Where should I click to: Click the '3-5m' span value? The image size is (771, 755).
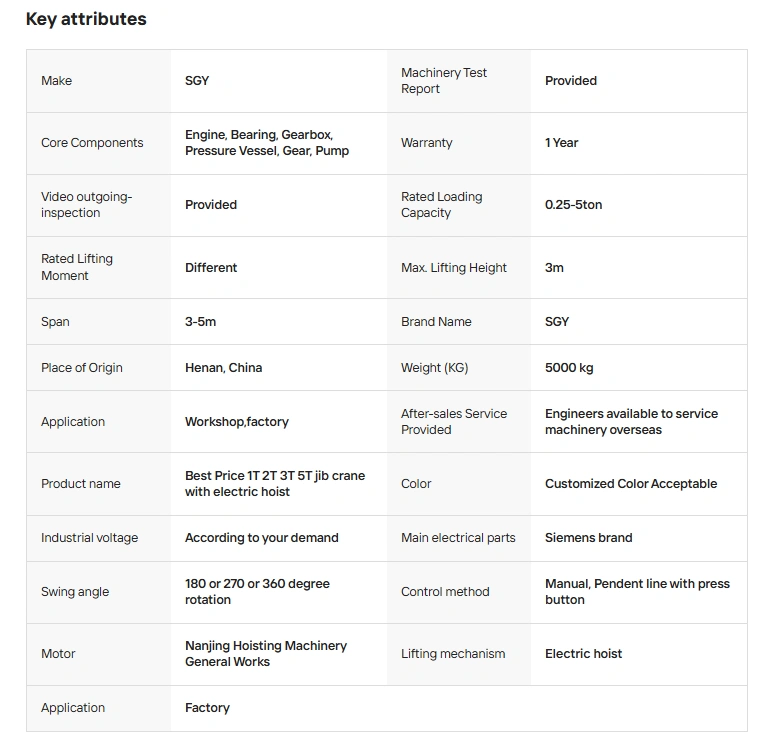click(200, 322)
